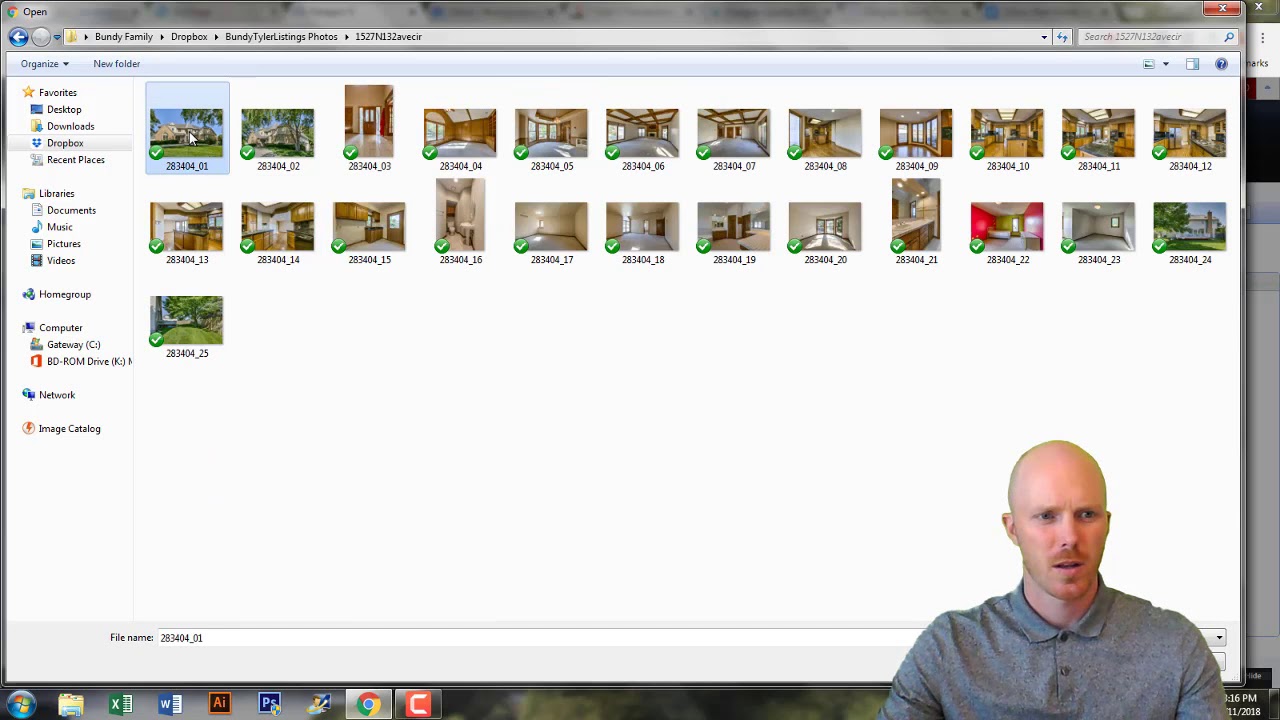This screenshot has width=1280, height=720.
Task: Select the 283404_21 bathroom photo
Action: pos(916,216)
